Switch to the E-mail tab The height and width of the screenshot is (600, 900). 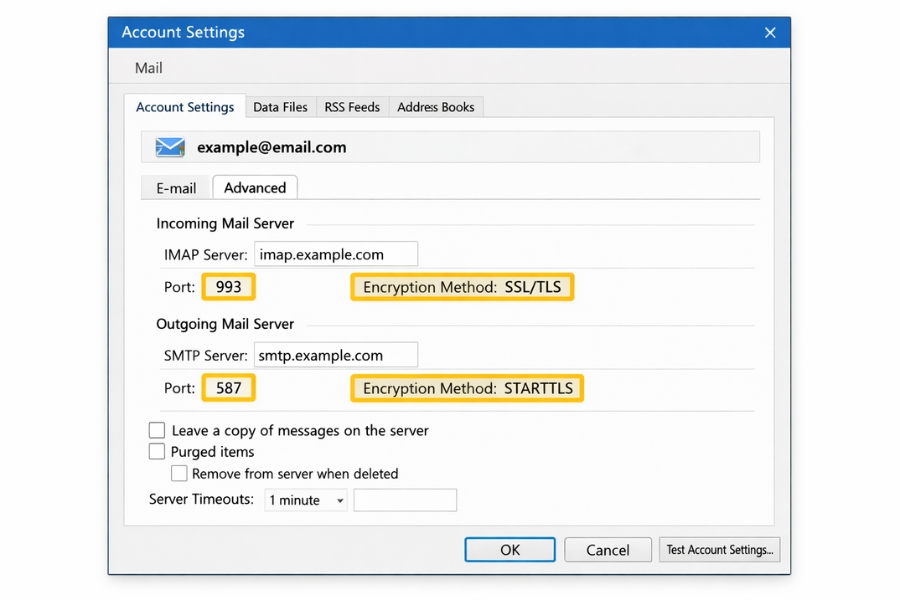click(175, 187)
